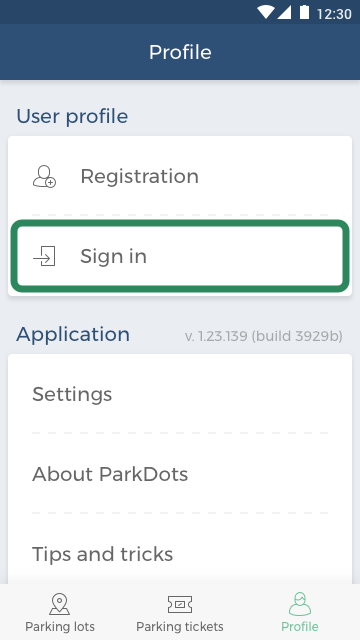Viewport: 360px width, 640px height.
Task: Open the Settings entry
Action: pos(180,394)
